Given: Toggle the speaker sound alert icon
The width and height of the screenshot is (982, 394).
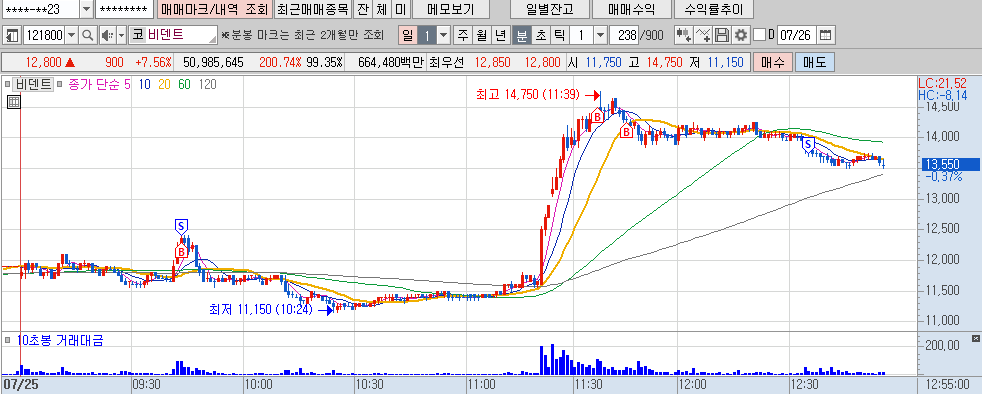Looking at the screenshot, I should [x=107, y=35].
